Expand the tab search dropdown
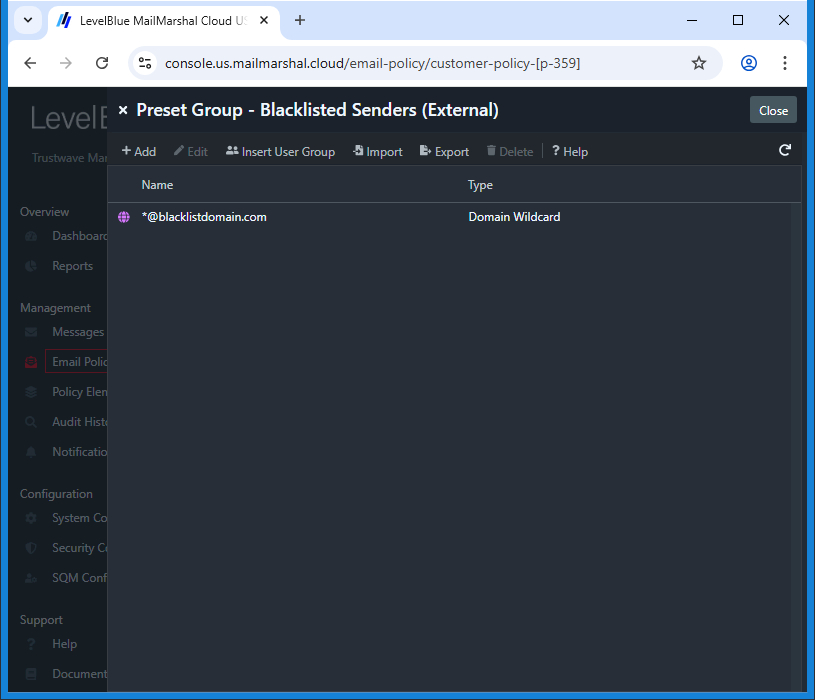The width and height of the screenshot is (815, 700). [28, 20]
